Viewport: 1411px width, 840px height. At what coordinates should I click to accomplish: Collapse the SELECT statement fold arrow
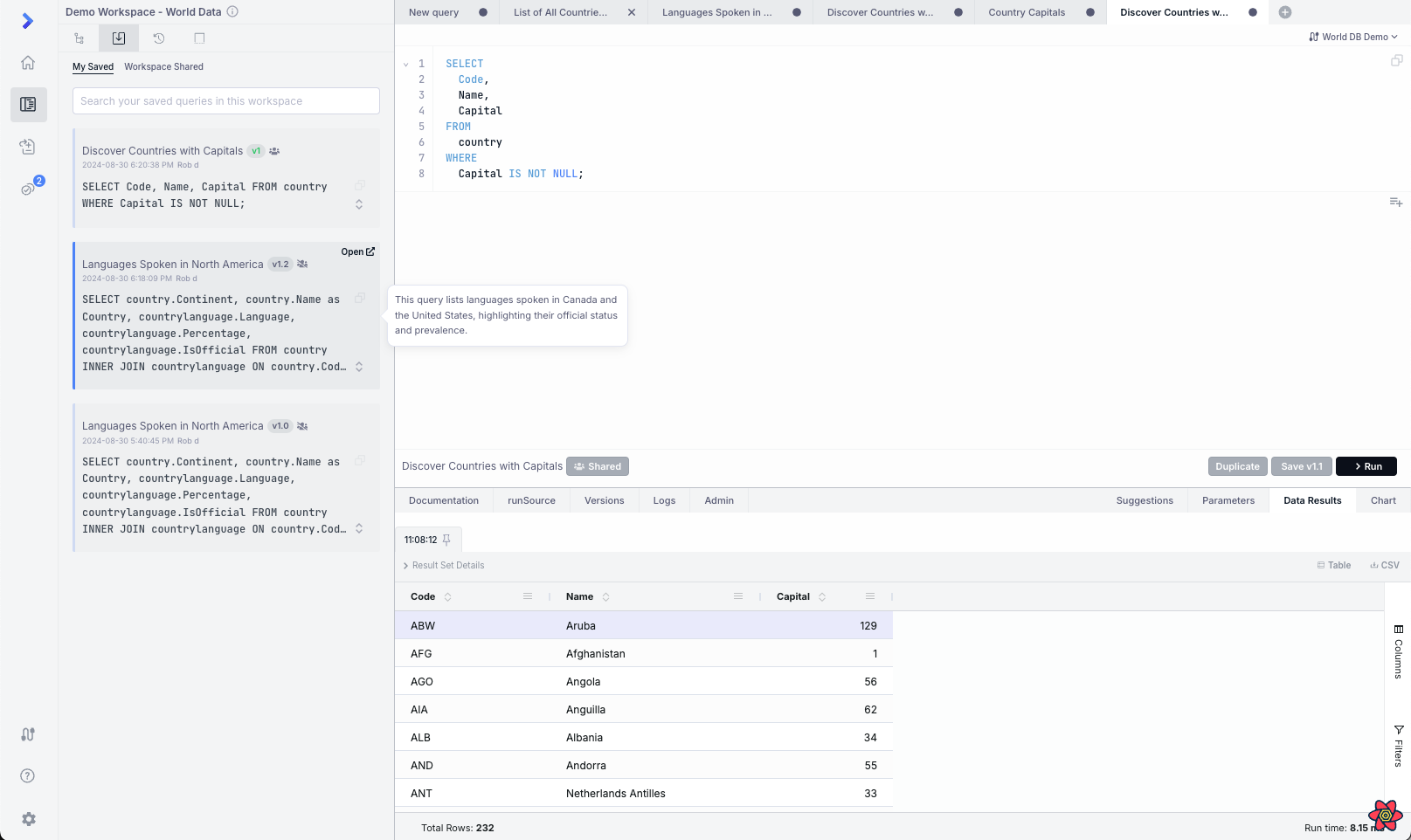pyautogui.click(x=406, y=65)
